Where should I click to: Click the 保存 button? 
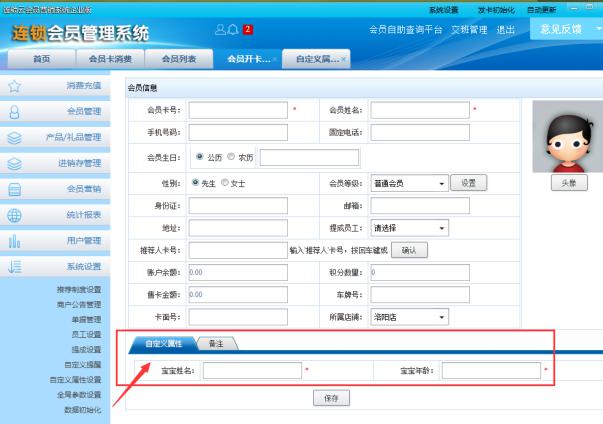pyautogui.click(x=331, y=398)
